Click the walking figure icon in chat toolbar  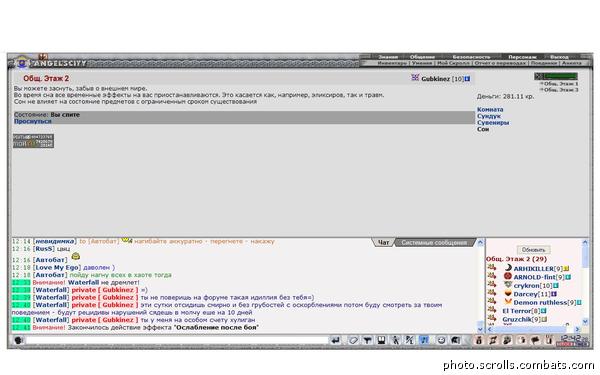[395, 340]
